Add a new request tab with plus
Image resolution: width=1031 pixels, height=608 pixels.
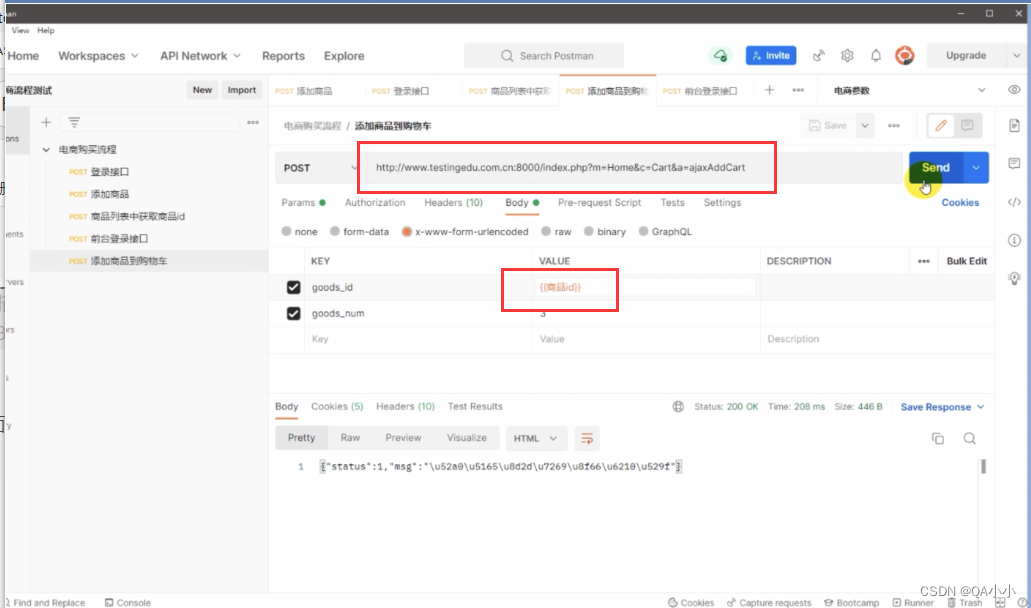pos(769,90)
